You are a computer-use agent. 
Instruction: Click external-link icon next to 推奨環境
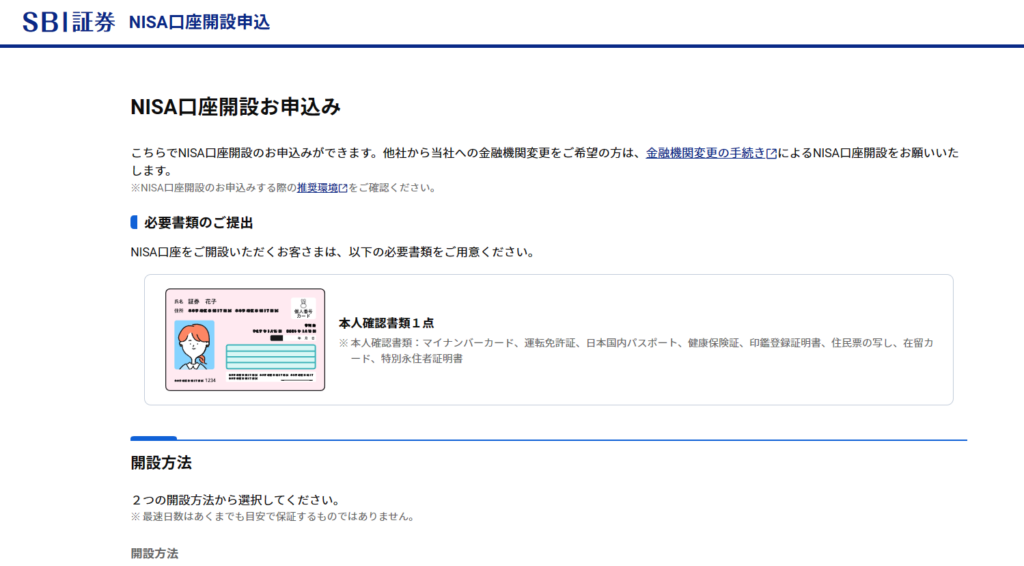[x=343, y=188]
